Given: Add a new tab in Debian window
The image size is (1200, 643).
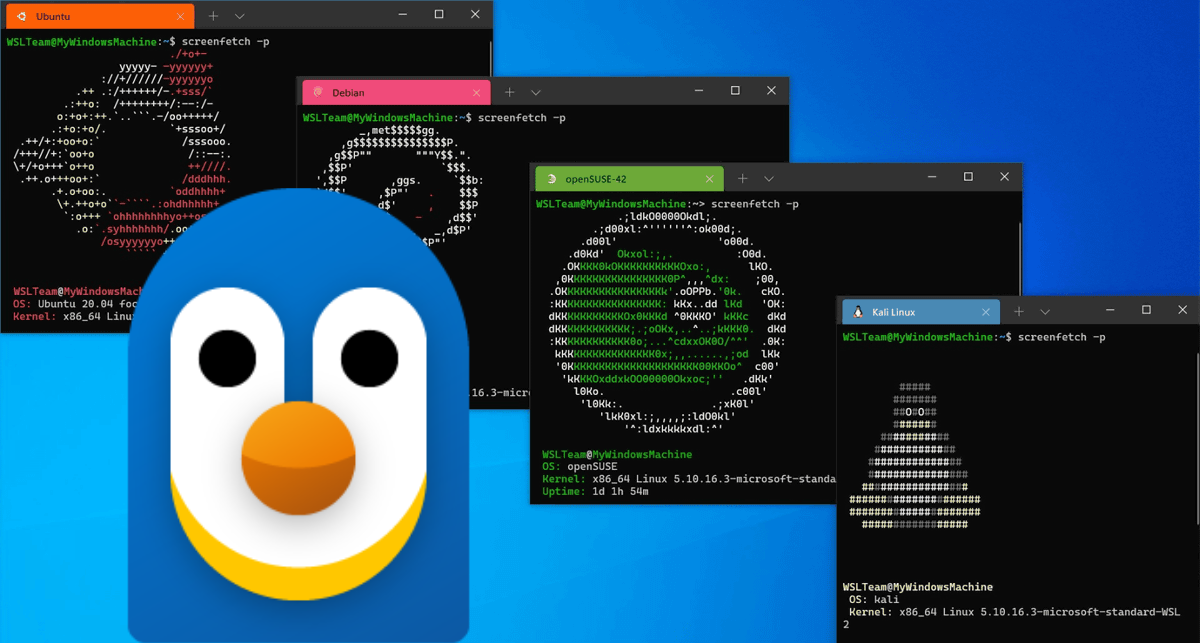Looking at the screenshot, I should click(509, 92).
